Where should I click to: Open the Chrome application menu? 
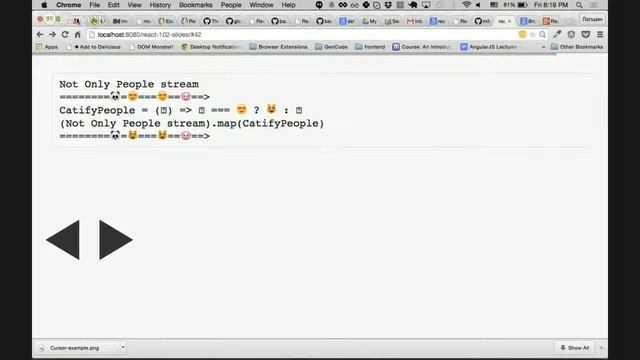(x=69, y=5)
